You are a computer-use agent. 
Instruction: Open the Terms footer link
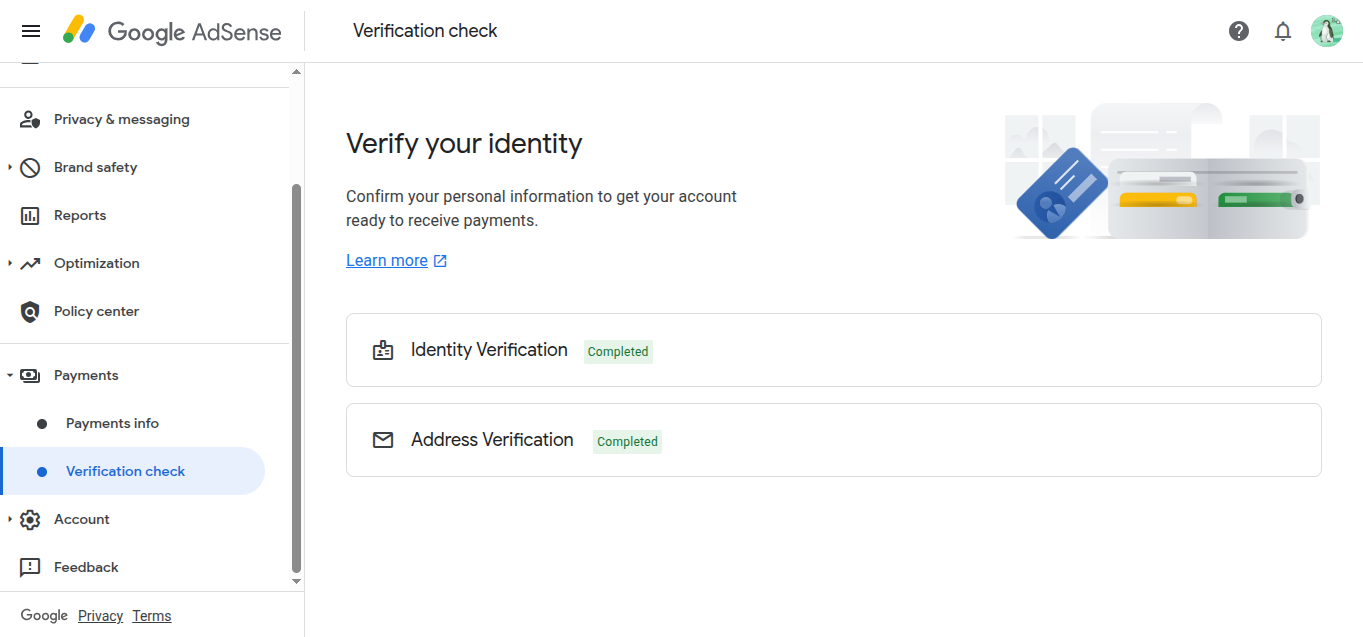click(152, 616)
